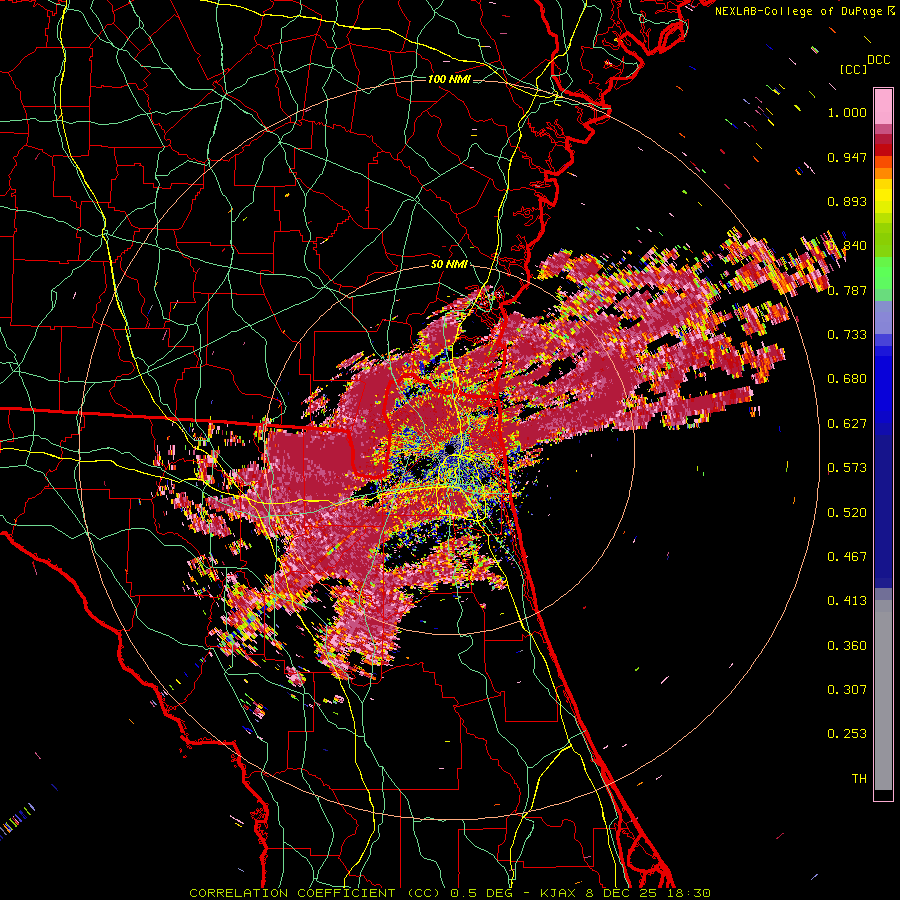Click the 1.000 value on color scale

(x=847, y=112)
